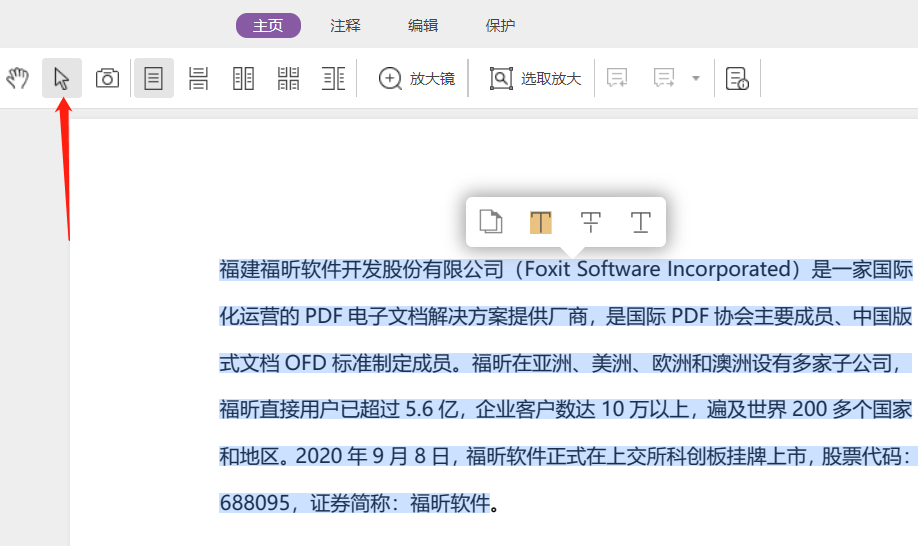
Task: Open the 主页 tab
Action: tap(268, 25)
